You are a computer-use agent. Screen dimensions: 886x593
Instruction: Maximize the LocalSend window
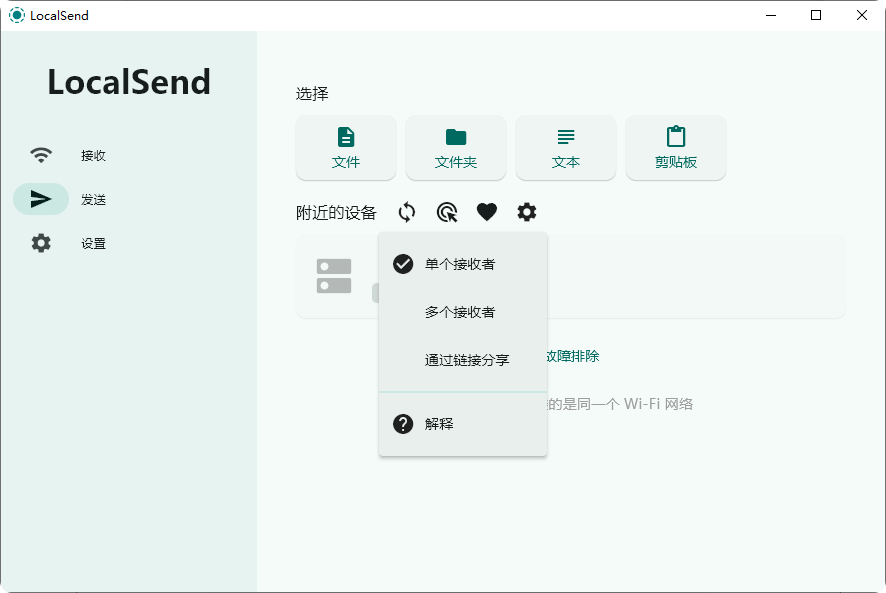tap(816, 15)
